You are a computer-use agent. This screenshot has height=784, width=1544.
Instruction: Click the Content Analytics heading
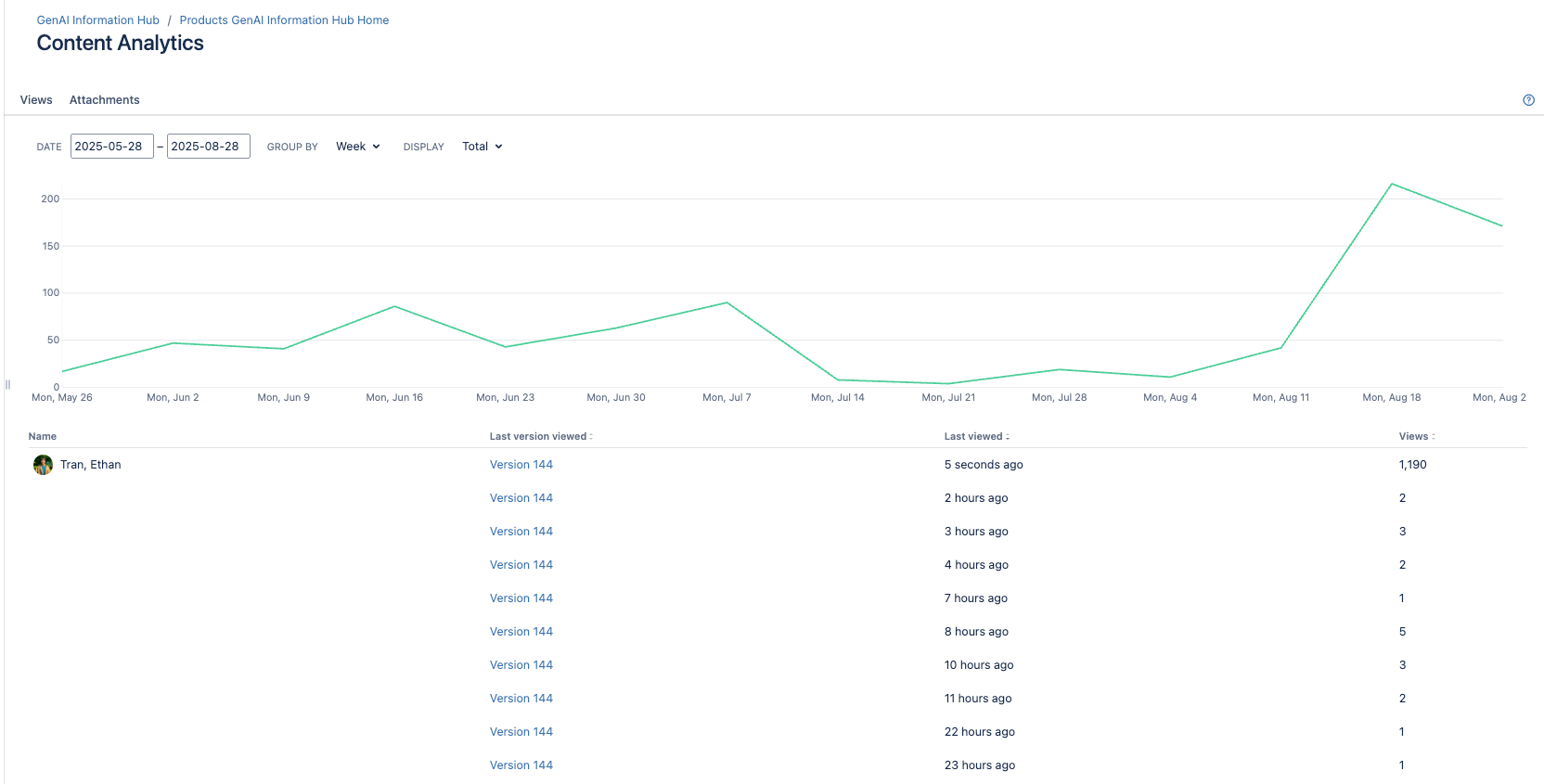pyautogui.click(x=121, y=44)
